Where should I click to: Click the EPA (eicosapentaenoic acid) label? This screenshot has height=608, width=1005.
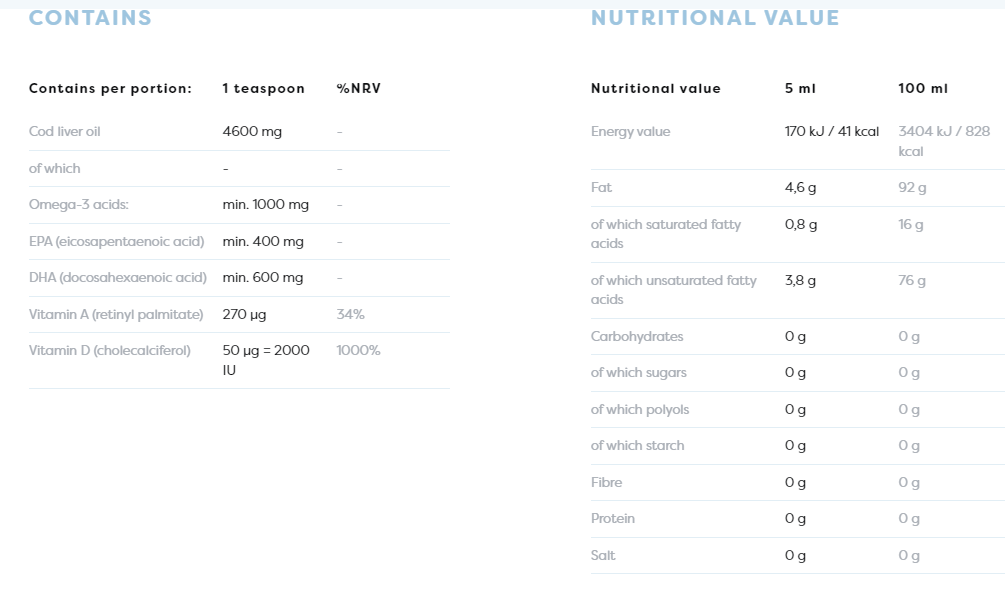[x=116, y=241]
